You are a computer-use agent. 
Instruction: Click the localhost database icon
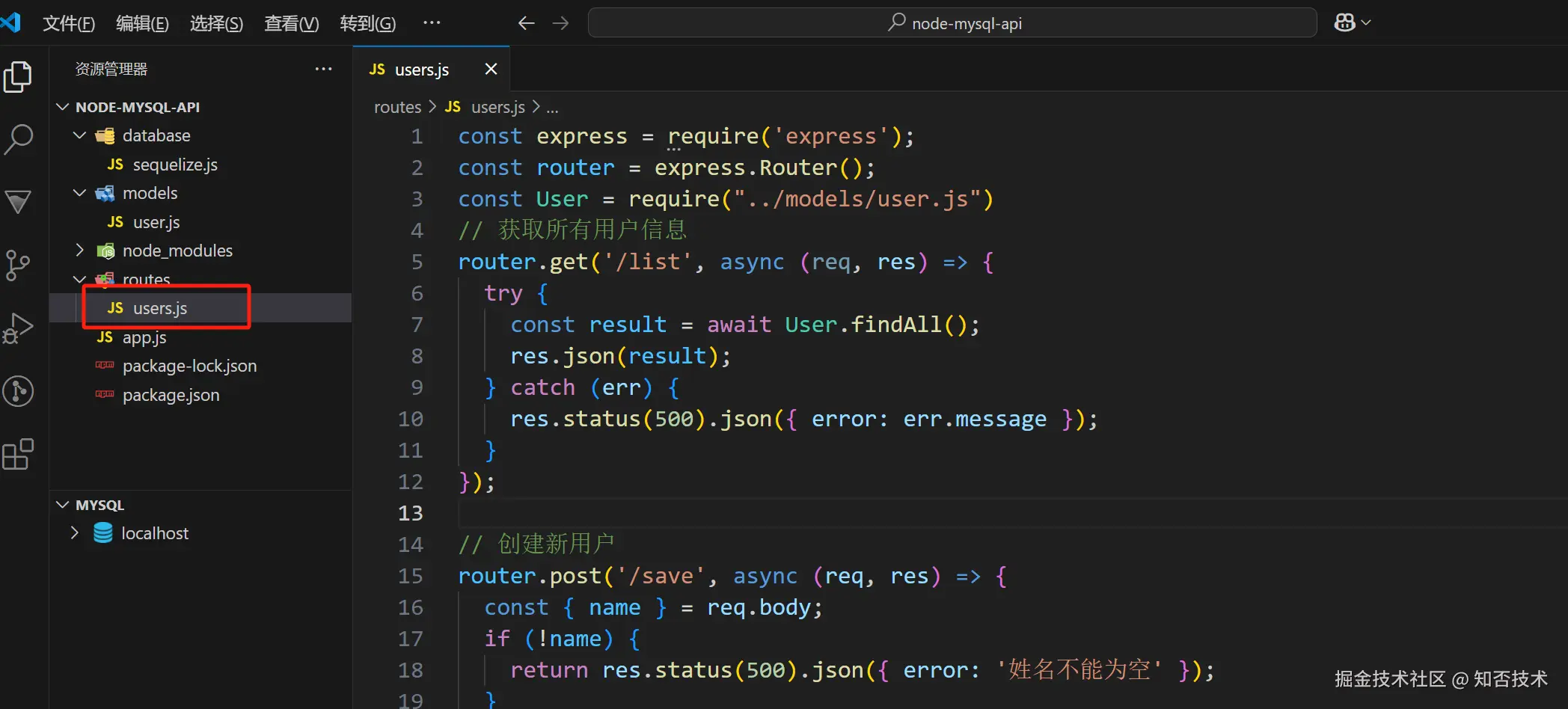pyautogui.click(x=103, y=533)
